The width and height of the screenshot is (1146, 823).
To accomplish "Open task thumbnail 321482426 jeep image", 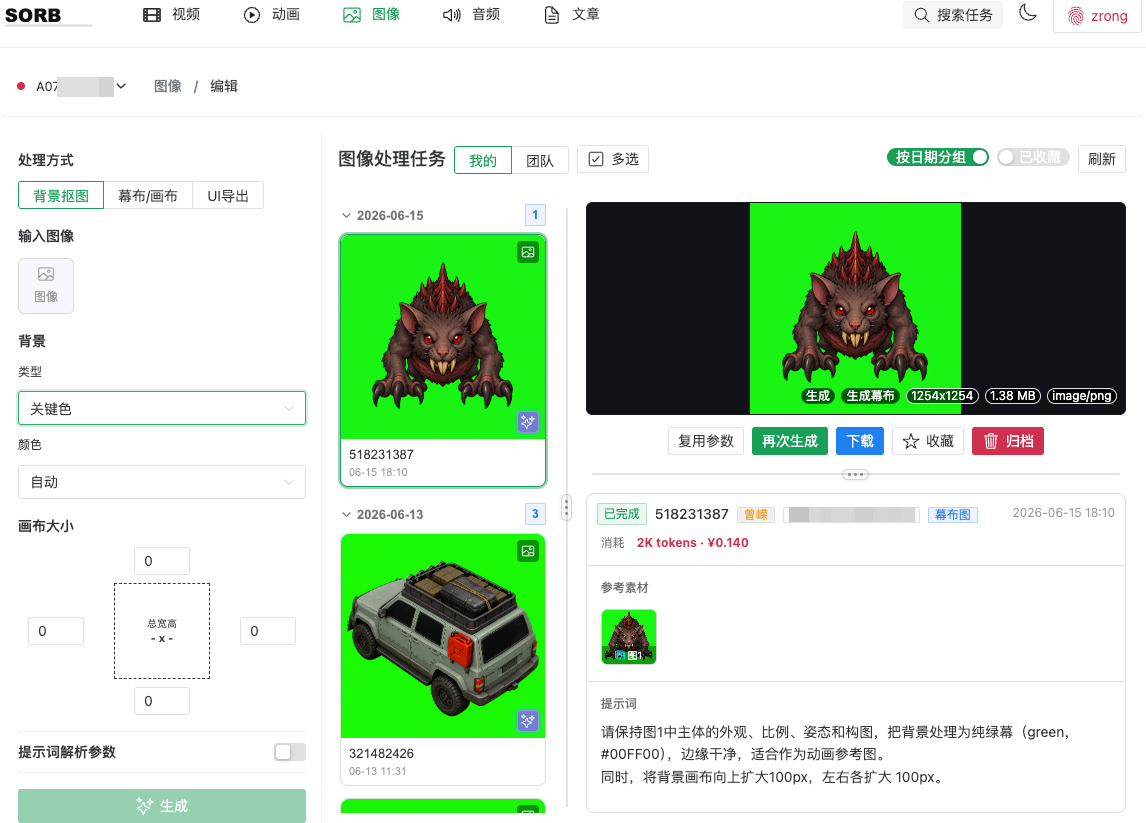I will pyautogui.click(x=443, y=636).
